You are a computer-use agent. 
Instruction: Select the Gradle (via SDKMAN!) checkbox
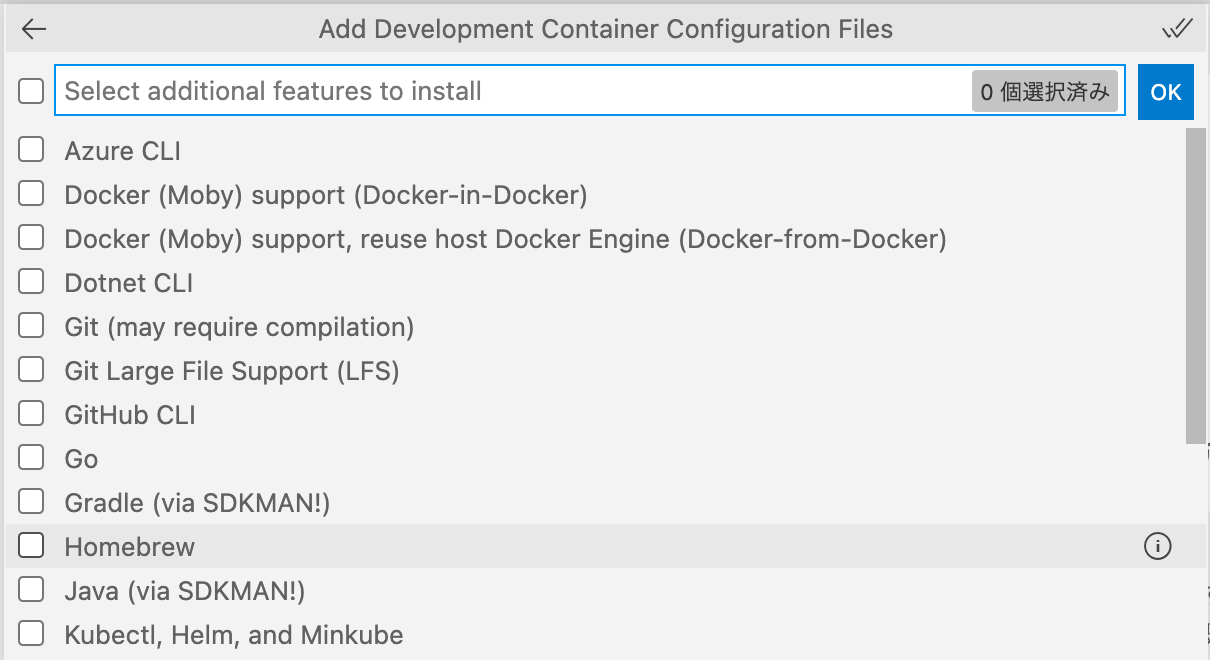31,502
